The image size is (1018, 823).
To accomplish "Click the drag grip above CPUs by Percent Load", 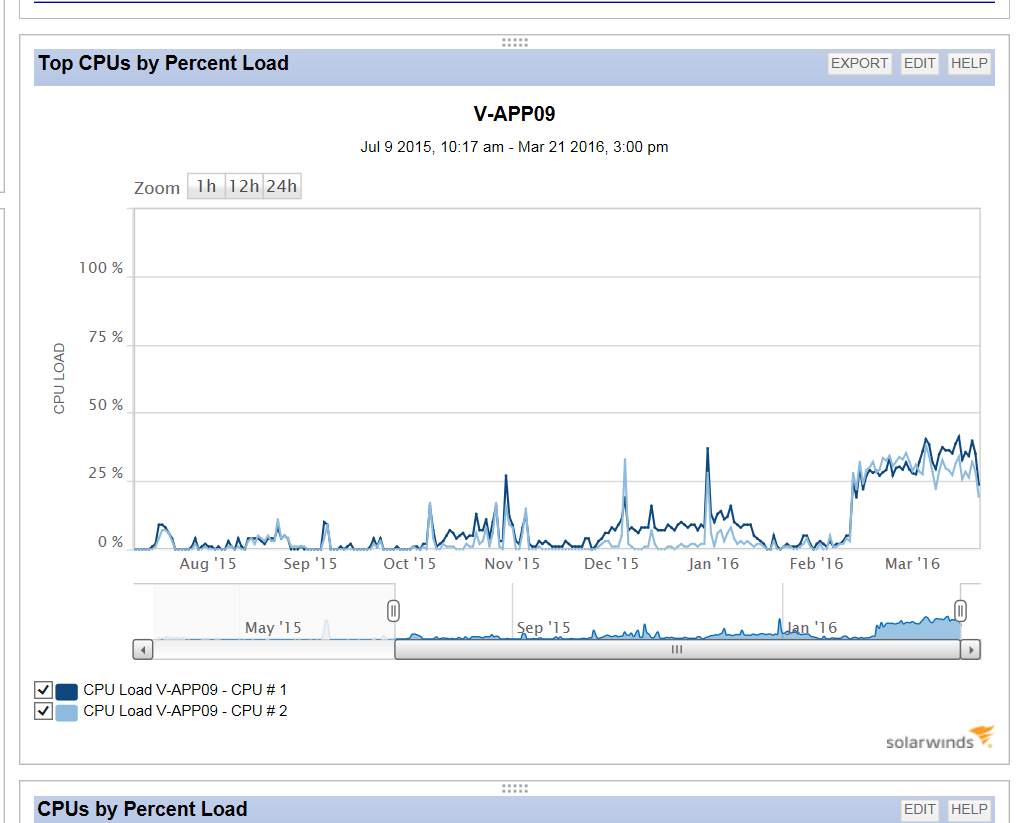I will [x=515, y=789].
